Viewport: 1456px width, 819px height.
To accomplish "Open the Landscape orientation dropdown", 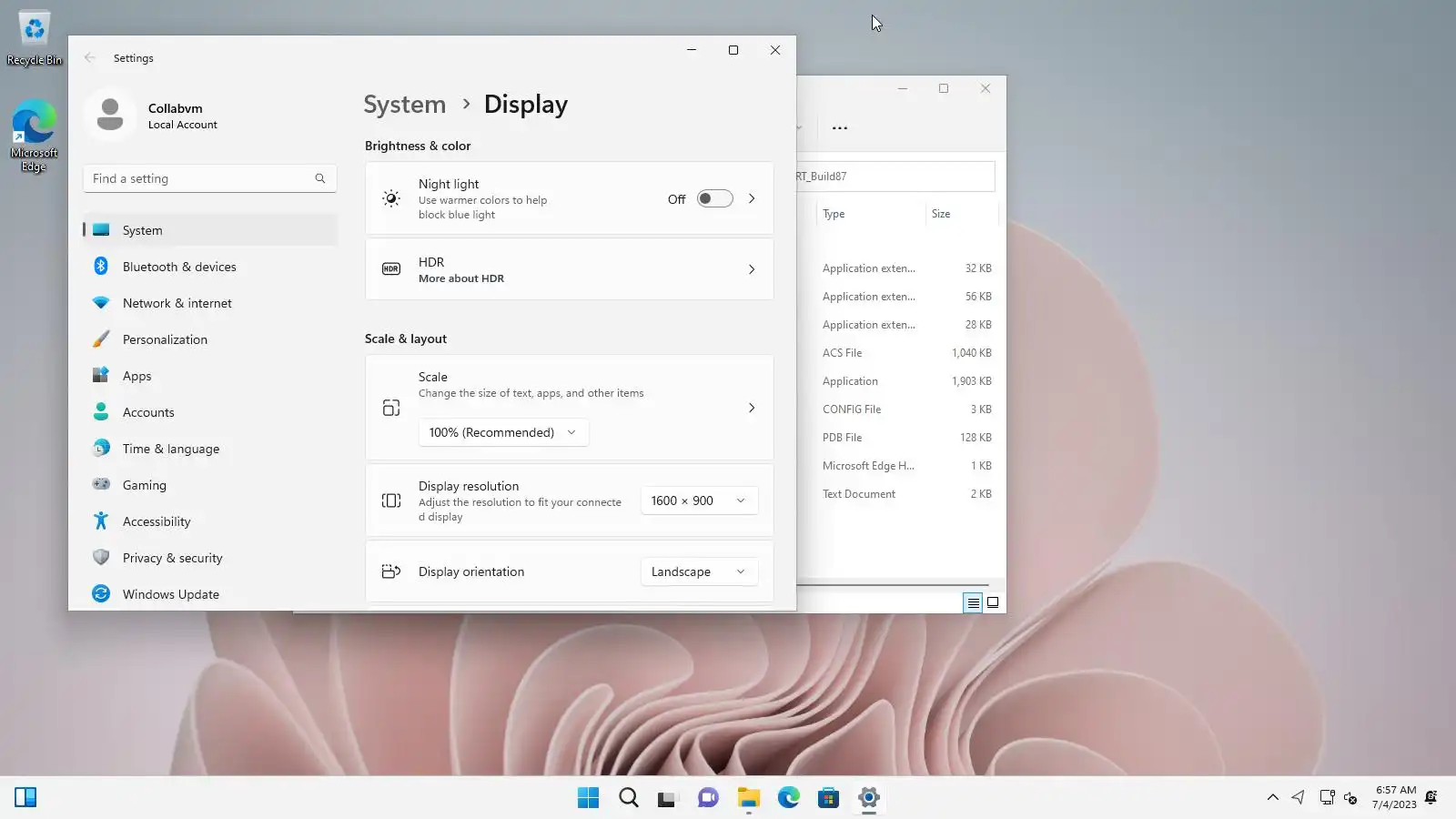I will [699, 571].
